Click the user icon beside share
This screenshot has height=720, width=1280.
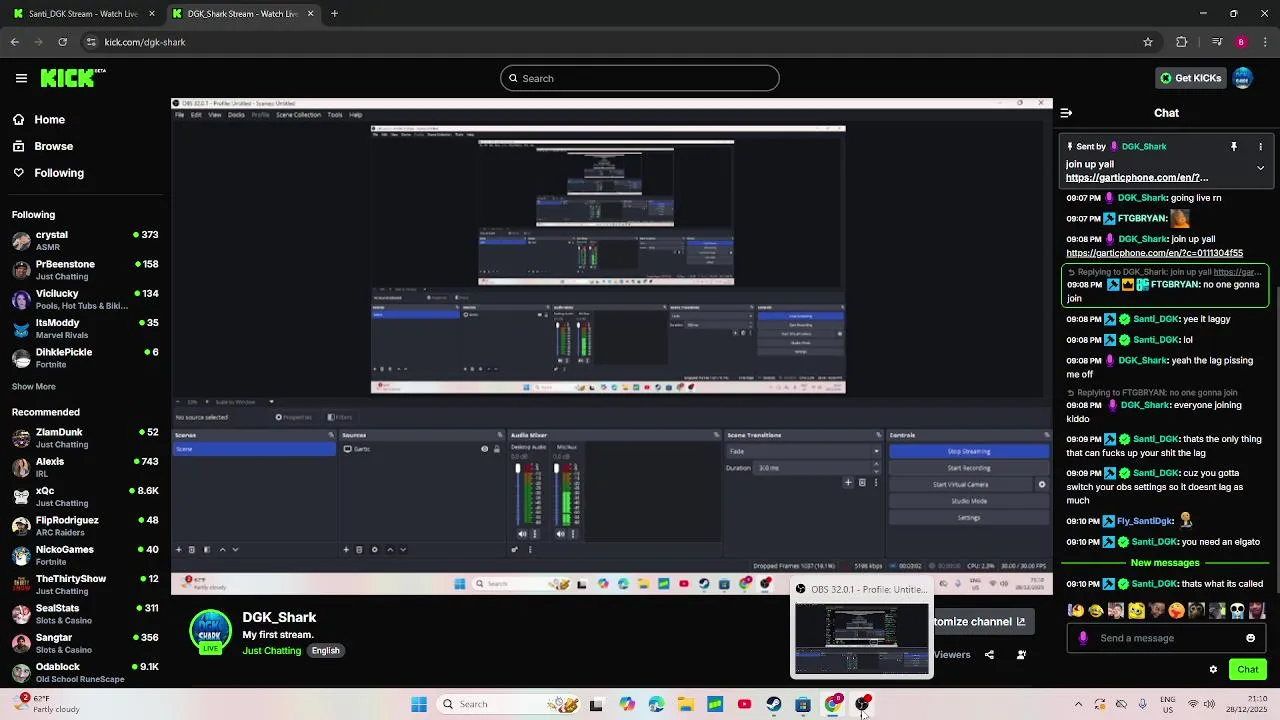pyautogui.click(x=1021, y=655)
